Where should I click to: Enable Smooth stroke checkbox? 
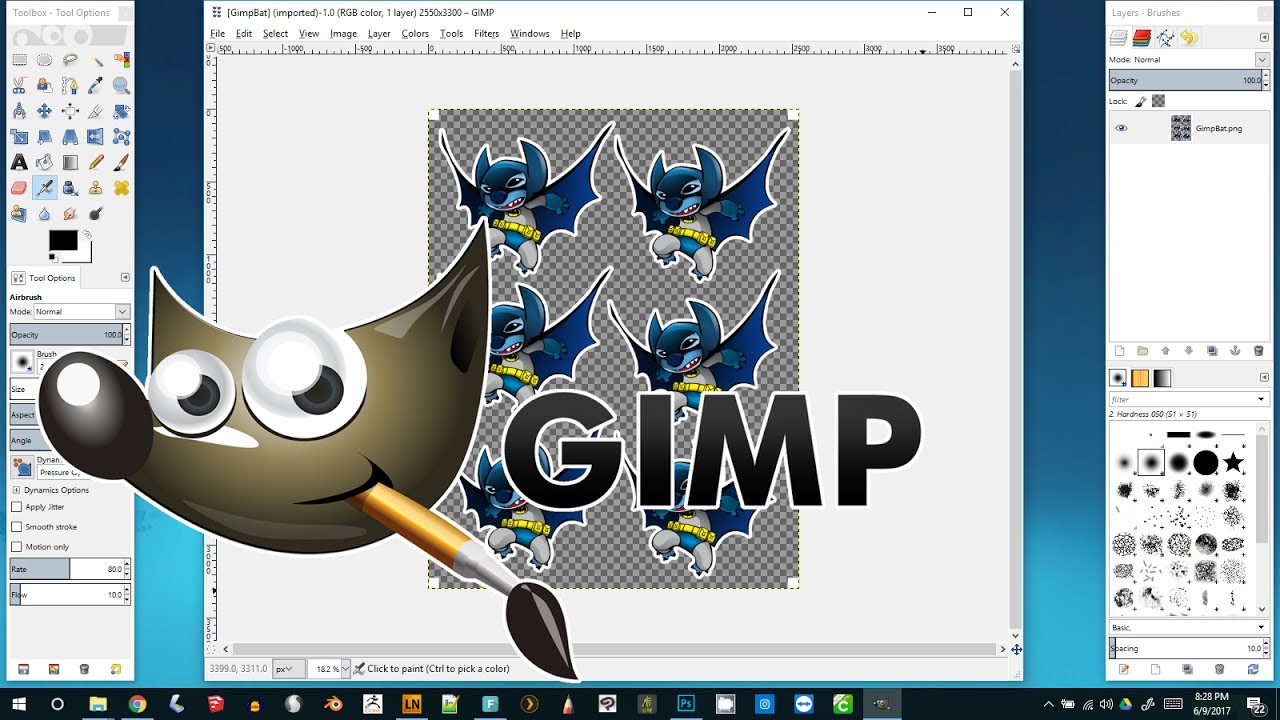coord(16,527)
